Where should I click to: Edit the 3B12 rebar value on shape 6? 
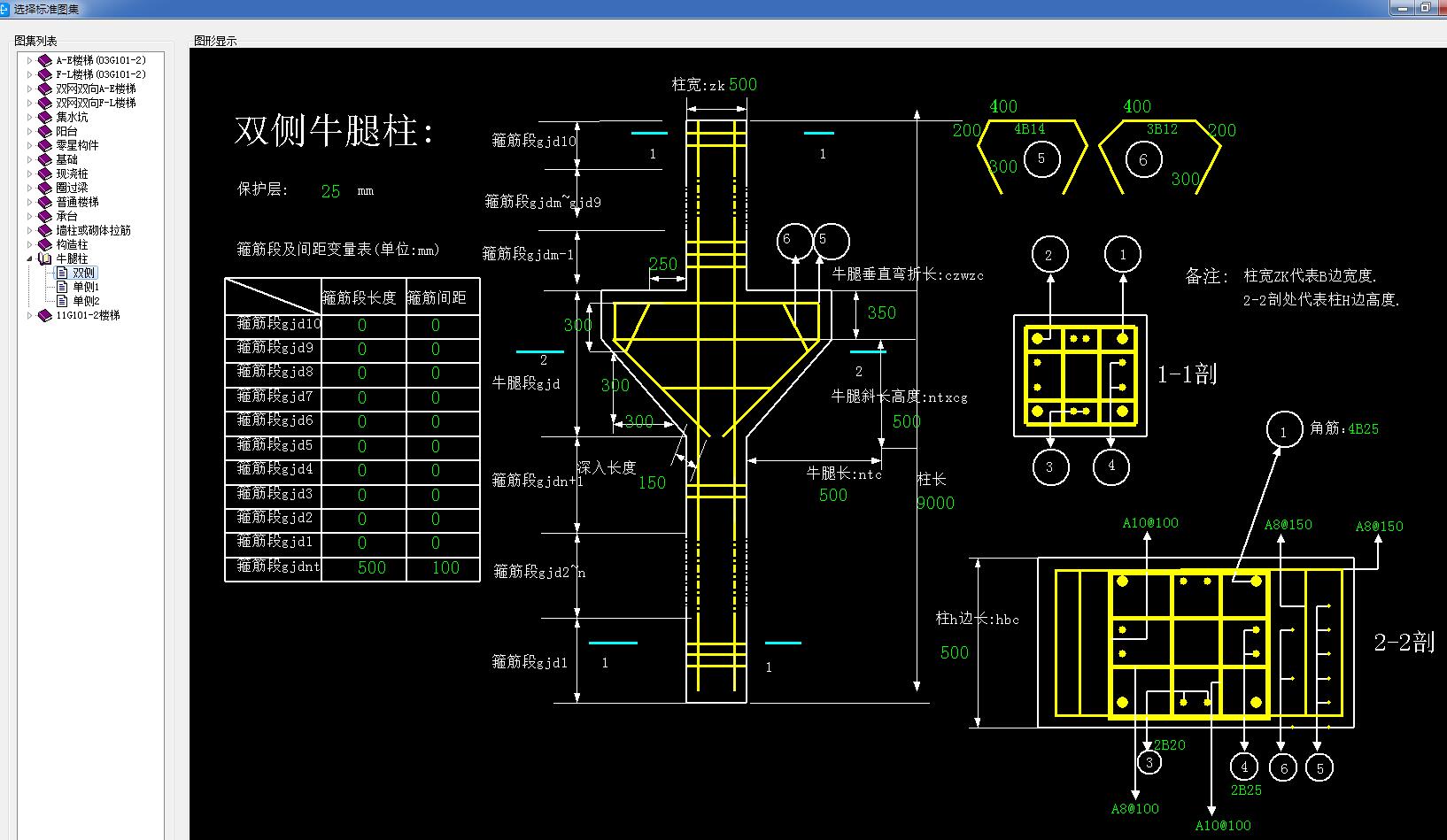point(1162,129)
